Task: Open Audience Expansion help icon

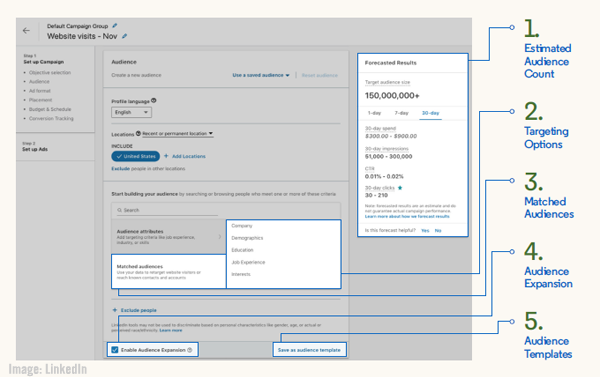Action: pos(190,350)
